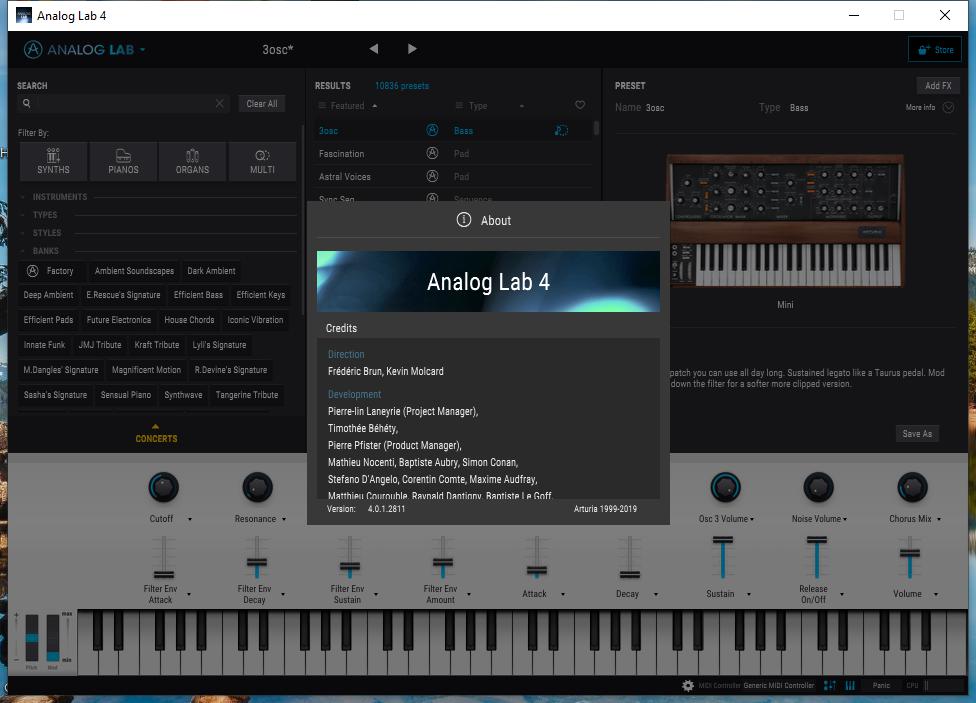Click the MIDI mapping mixer icon
Screen dimensions: 976x703
point(830,686)
